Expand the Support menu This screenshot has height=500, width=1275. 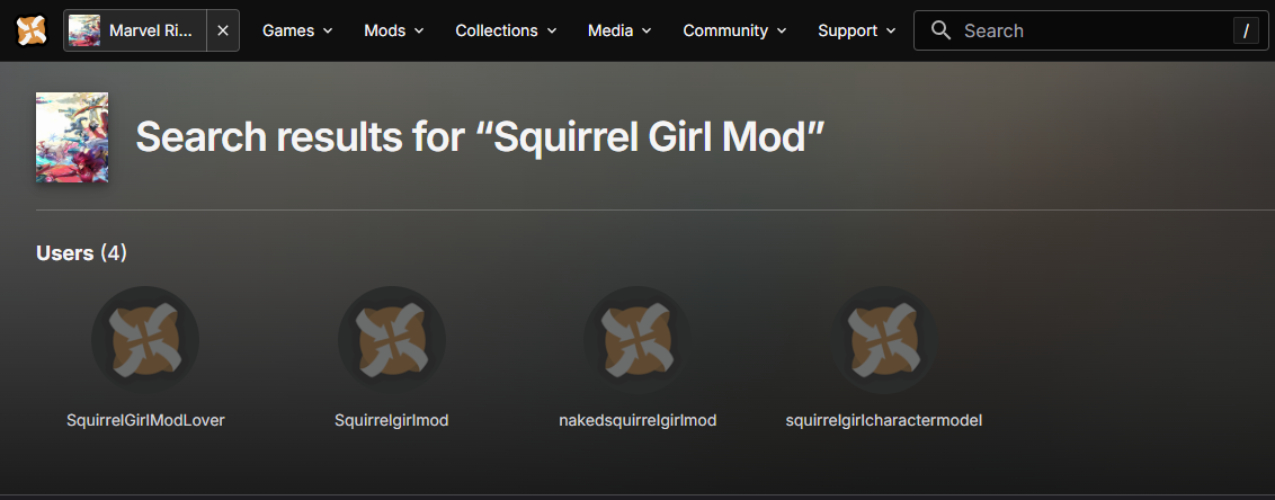click(x=856, y=31)
